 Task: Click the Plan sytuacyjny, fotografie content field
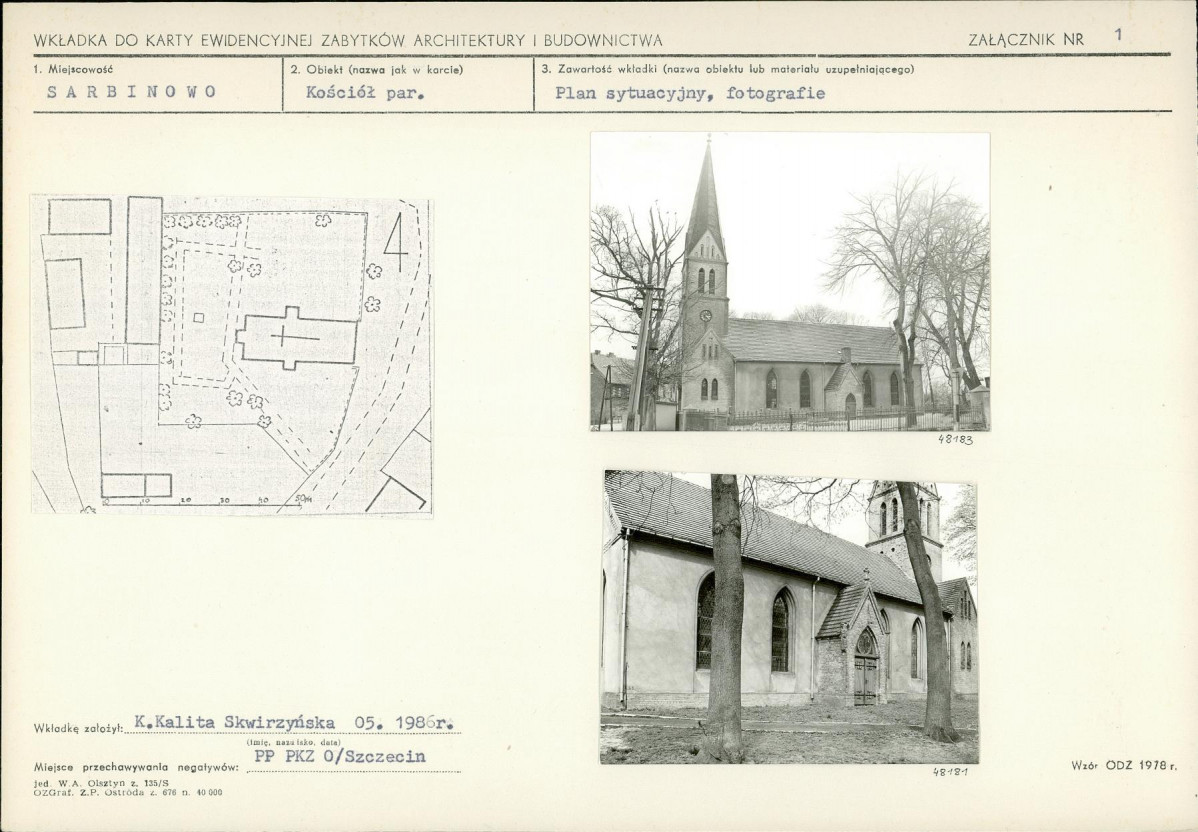(690, 93)
